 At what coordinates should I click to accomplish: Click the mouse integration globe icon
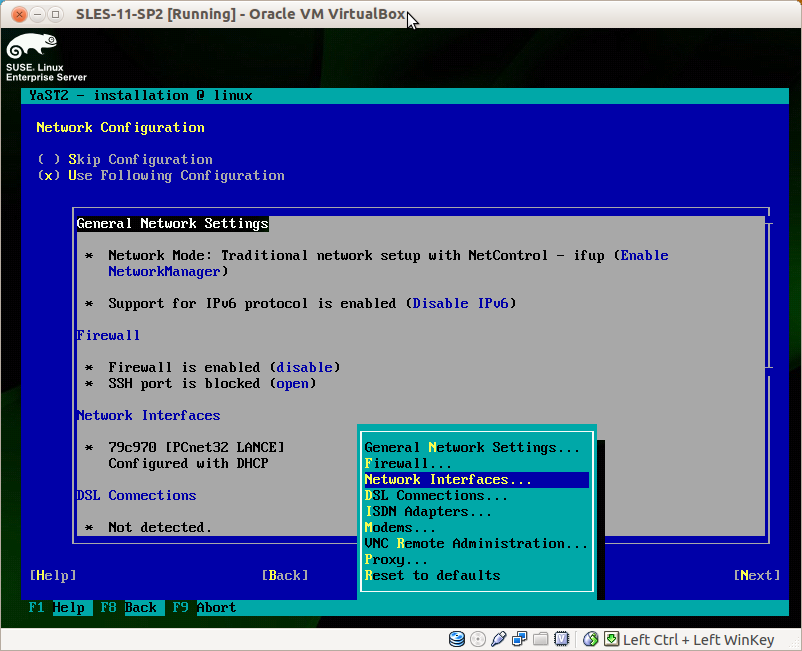(591, 639)
